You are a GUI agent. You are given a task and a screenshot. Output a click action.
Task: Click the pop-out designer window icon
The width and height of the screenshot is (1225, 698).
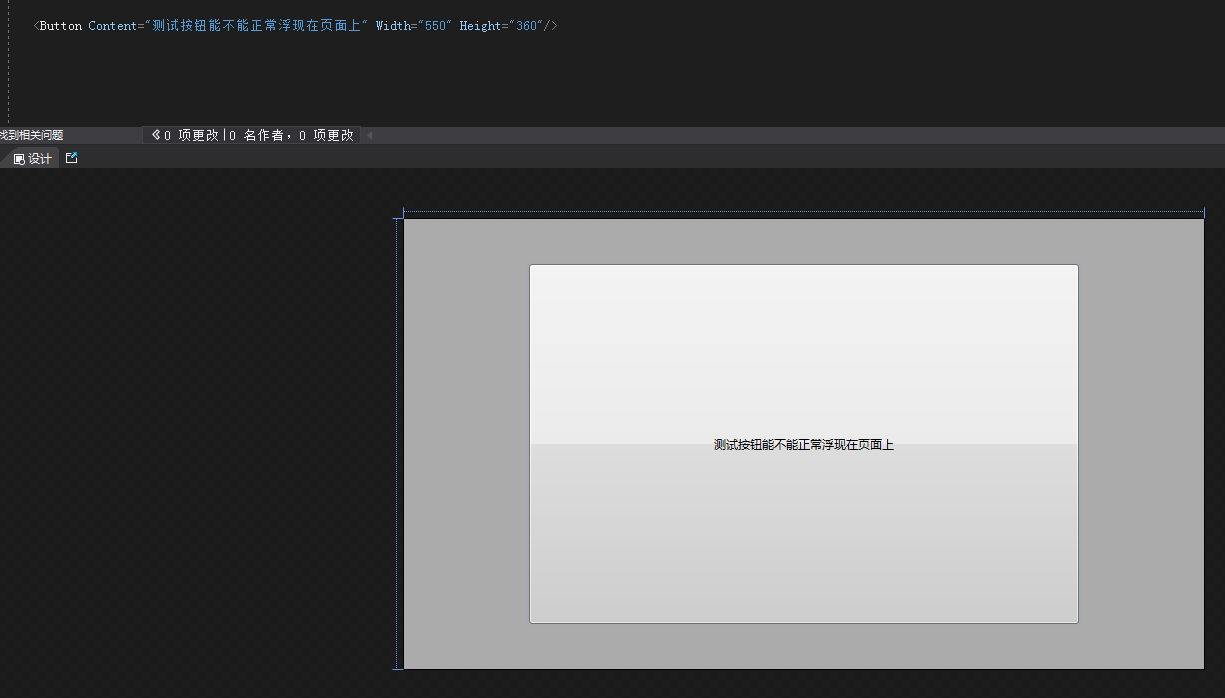[x=71, y=158]
